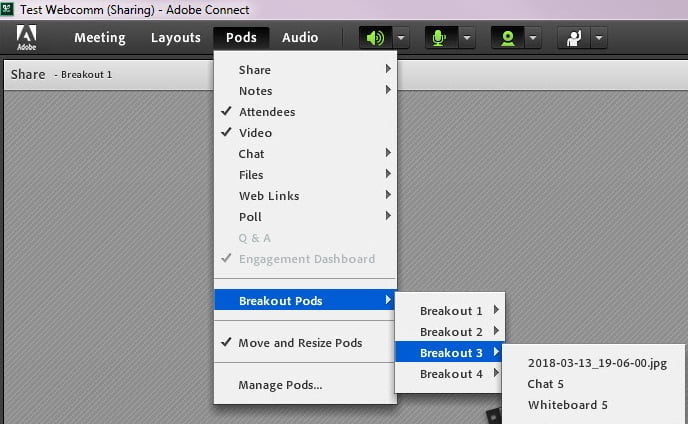Viewport: 688px width, 424px height.
Task: Disable Move and Resize Pods
Action: 300,343
